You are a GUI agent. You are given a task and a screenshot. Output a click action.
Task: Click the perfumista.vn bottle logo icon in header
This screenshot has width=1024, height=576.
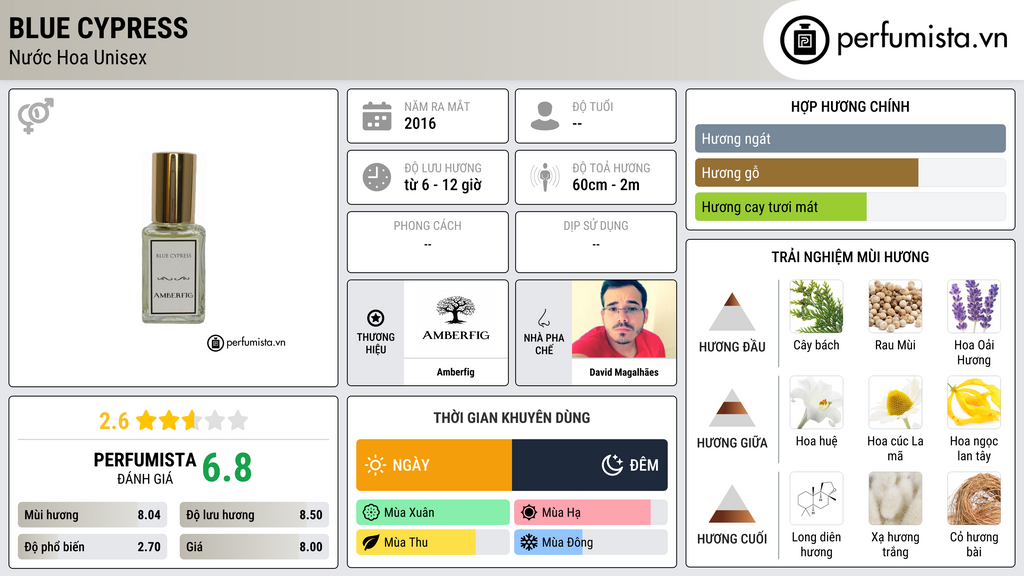point(805,40)
